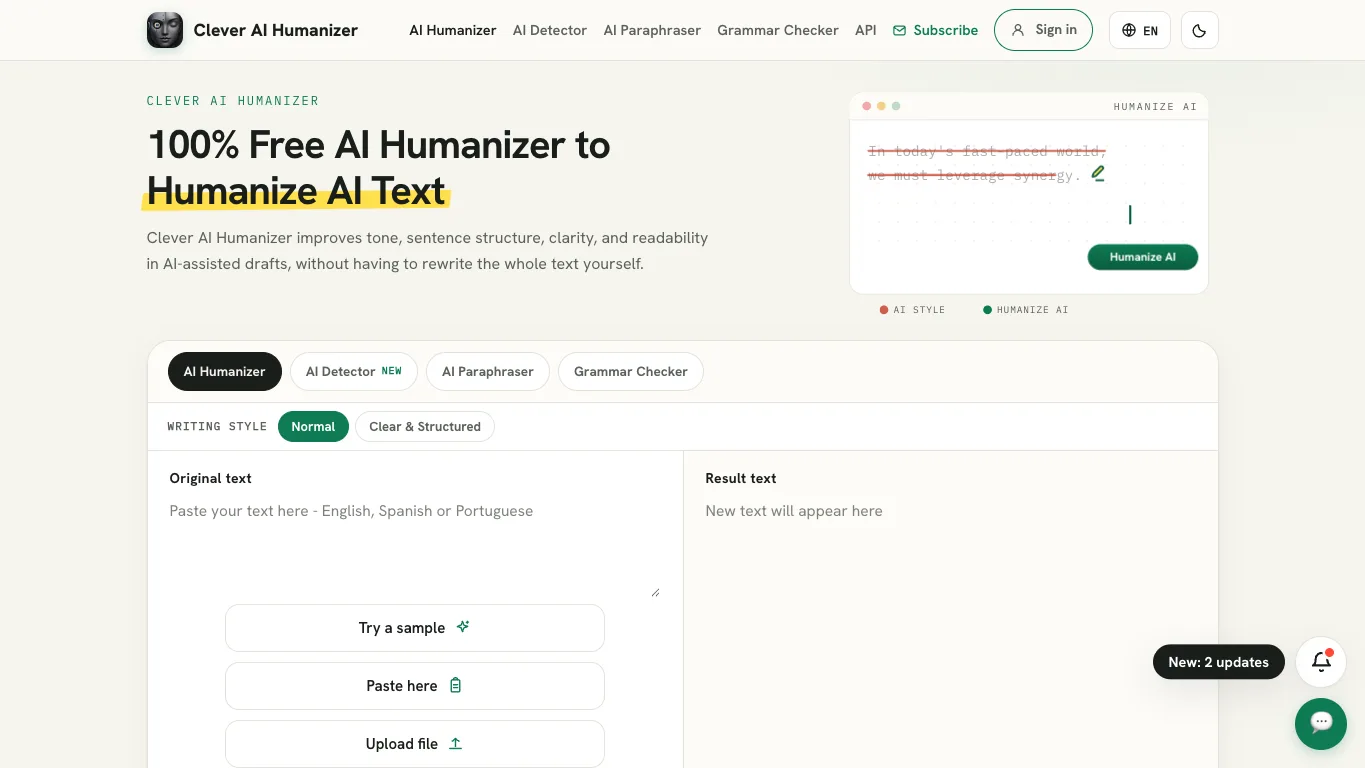This screenshot has height=768, width=1365.
Task: Open AI Paraphraser in the top navigation
Action: (652, 30)
